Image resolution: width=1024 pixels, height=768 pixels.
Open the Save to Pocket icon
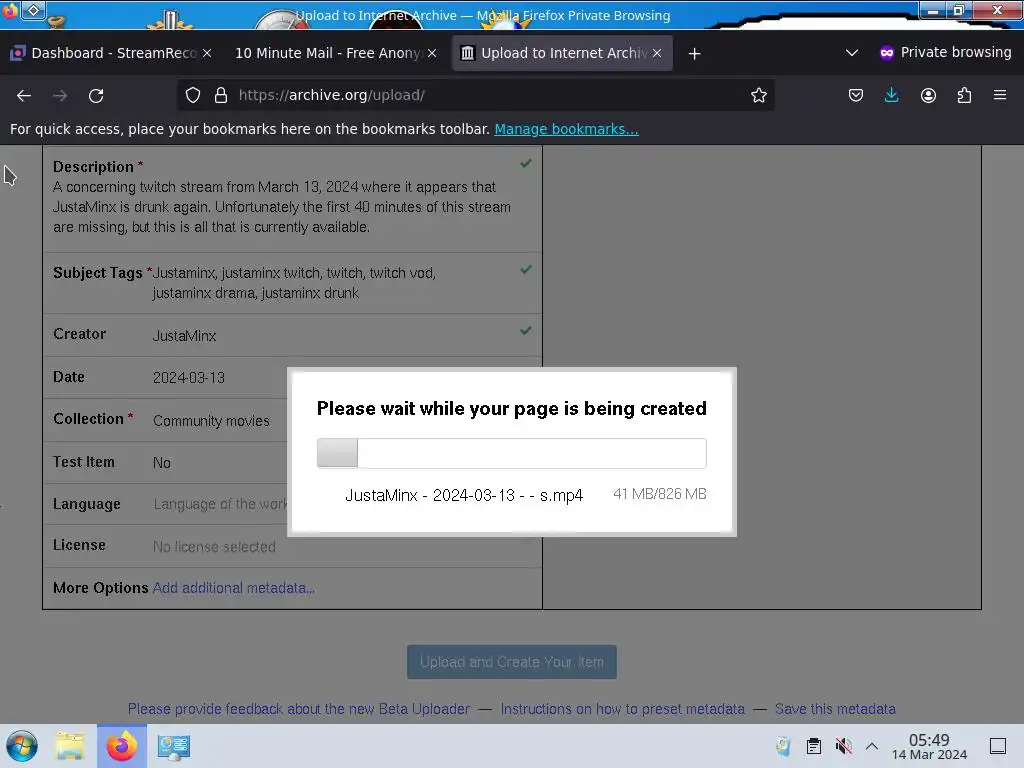pos(856,95)
